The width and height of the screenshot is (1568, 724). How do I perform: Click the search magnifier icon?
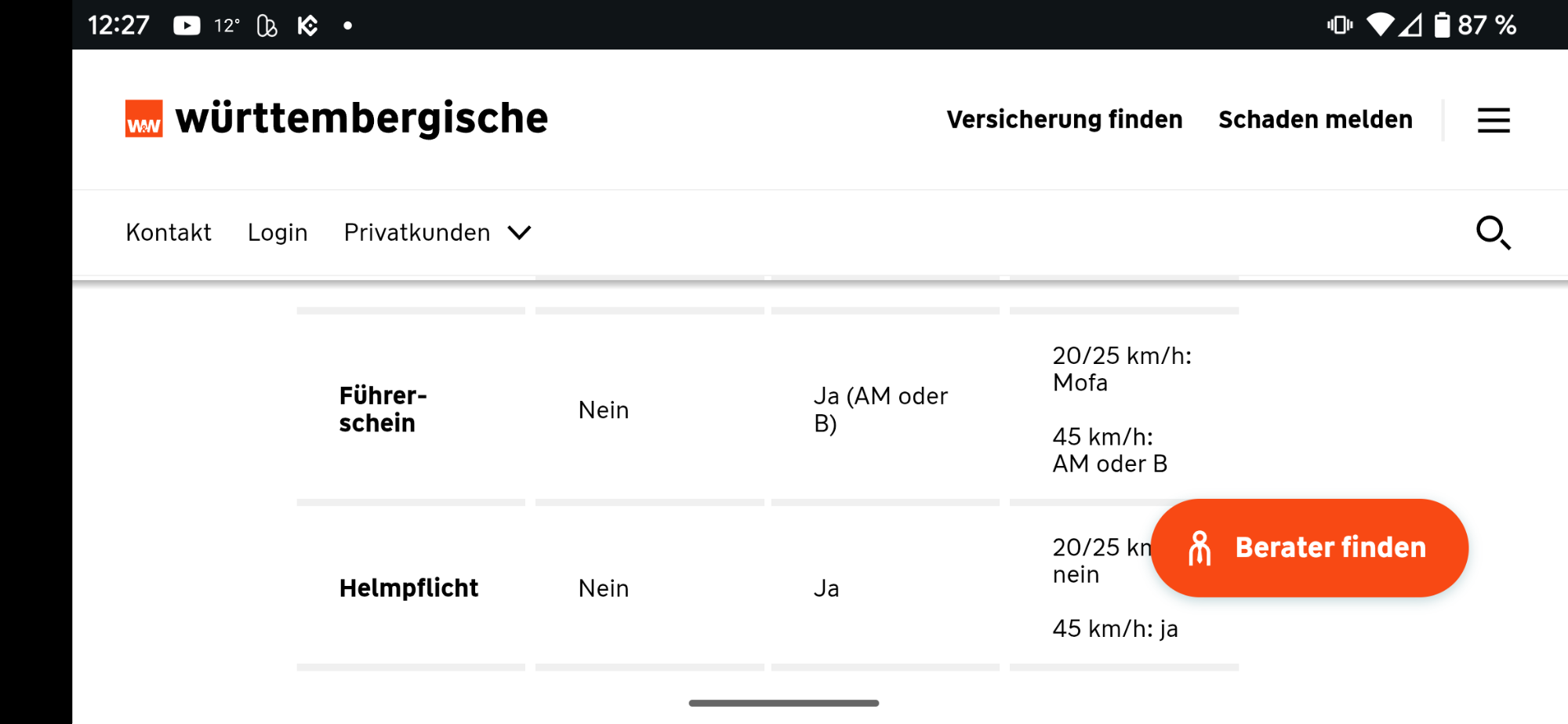tap(1493, 233)
